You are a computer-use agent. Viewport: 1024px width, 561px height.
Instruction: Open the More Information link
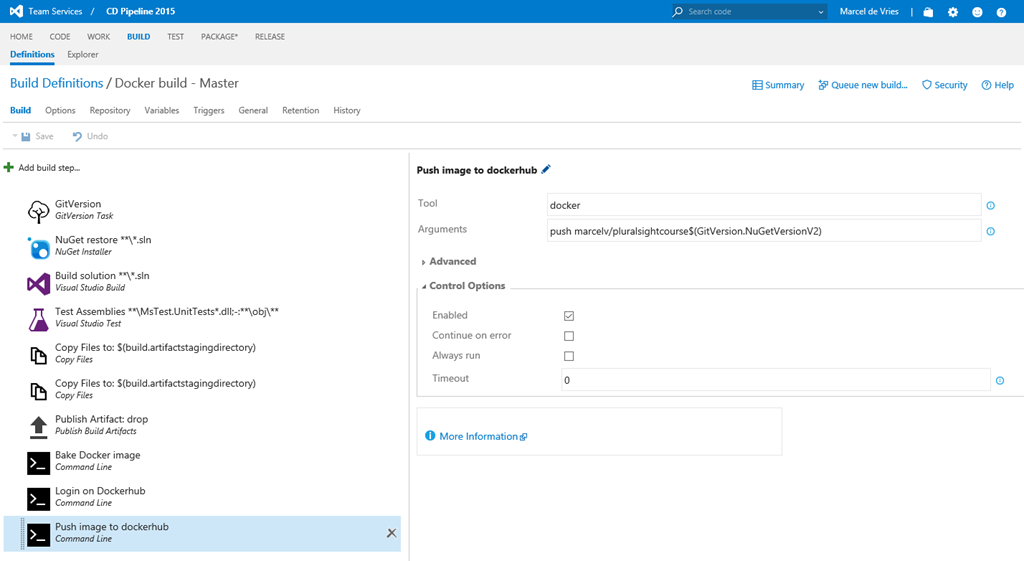point(478,437)
